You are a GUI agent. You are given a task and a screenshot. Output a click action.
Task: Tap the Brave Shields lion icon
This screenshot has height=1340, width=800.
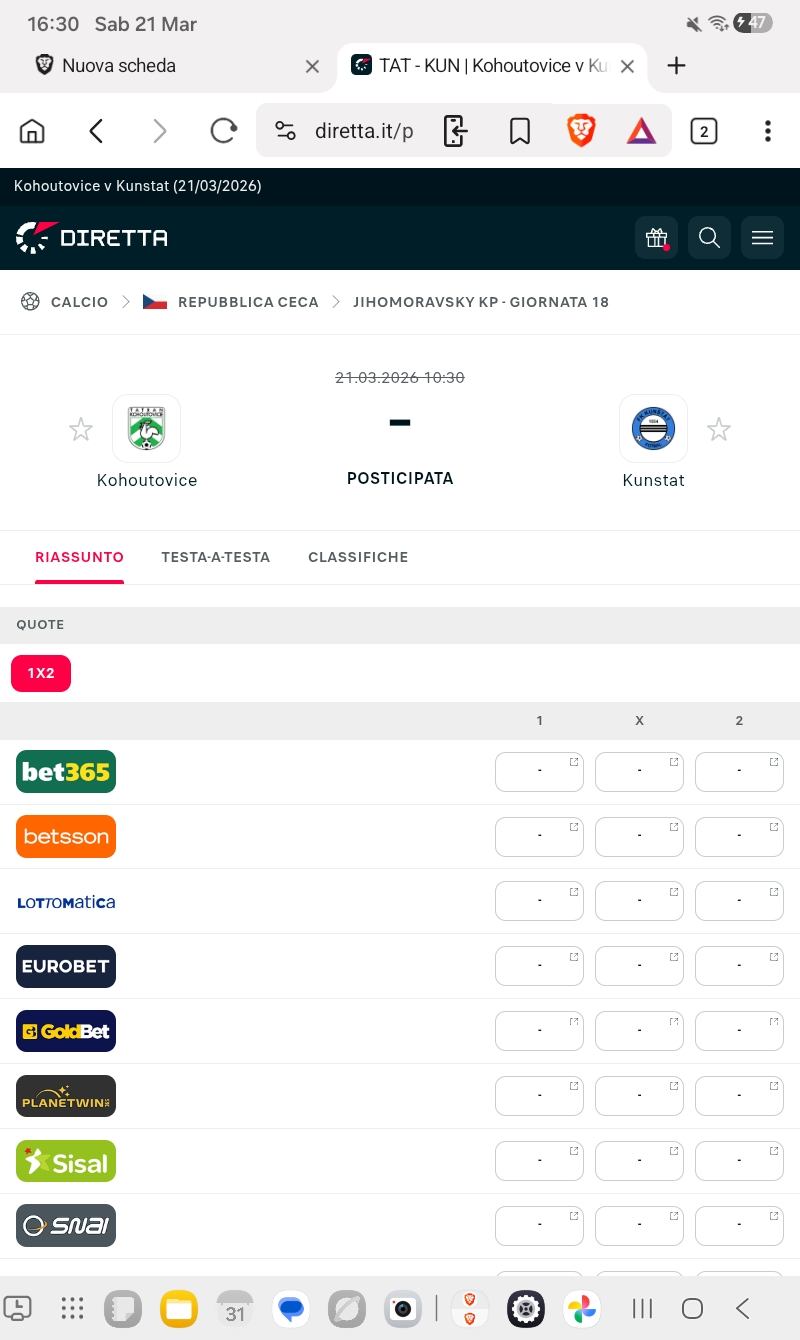[x=581, y=131]
